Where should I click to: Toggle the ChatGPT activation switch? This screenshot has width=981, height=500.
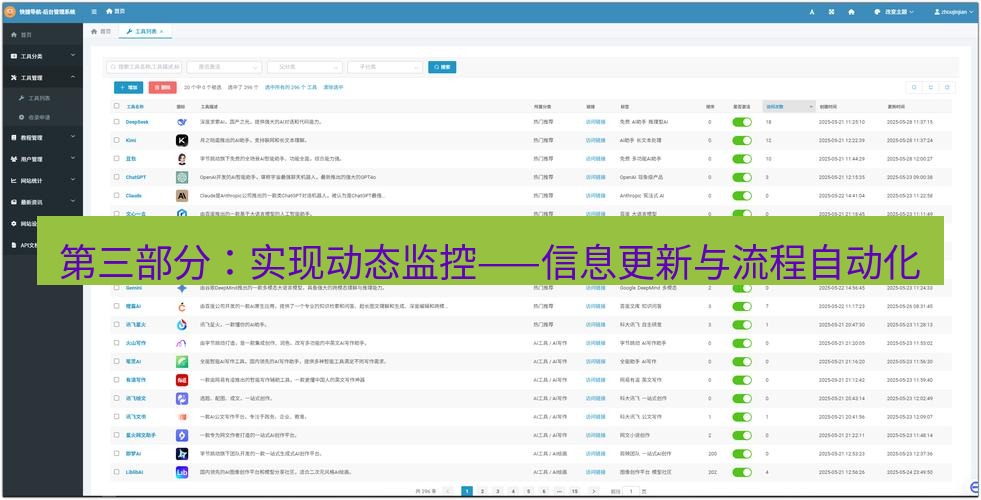(x=742, y=177)
